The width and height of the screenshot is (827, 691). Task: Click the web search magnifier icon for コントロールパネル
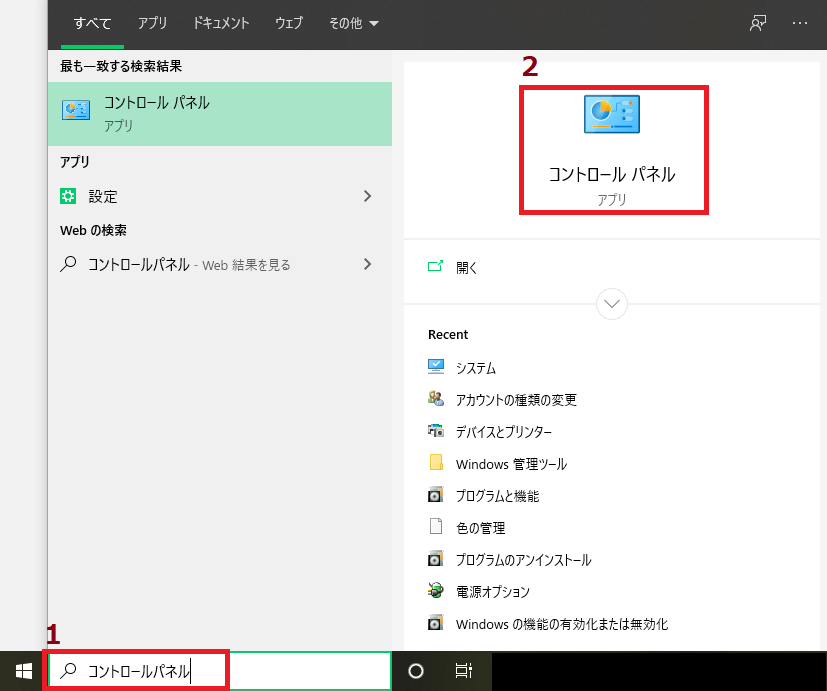[x=68, y=264]
